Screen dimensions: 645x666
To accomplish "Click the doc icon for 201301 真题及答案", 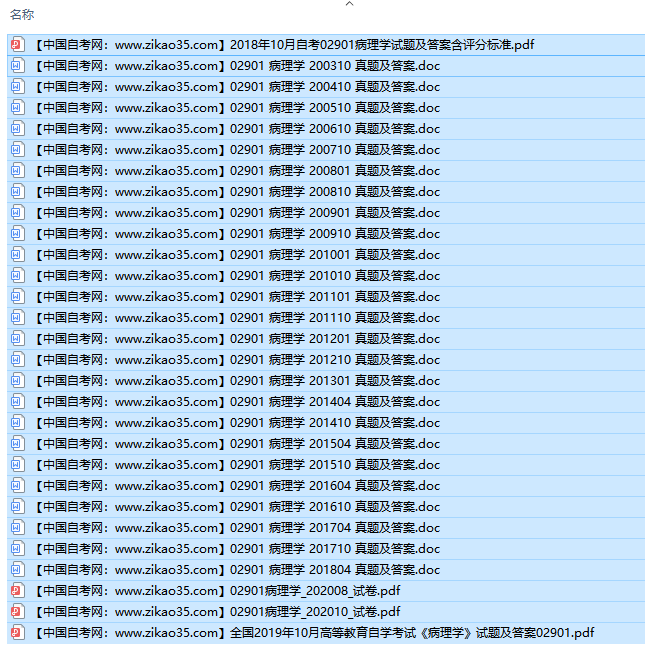I will click(17, 381).
